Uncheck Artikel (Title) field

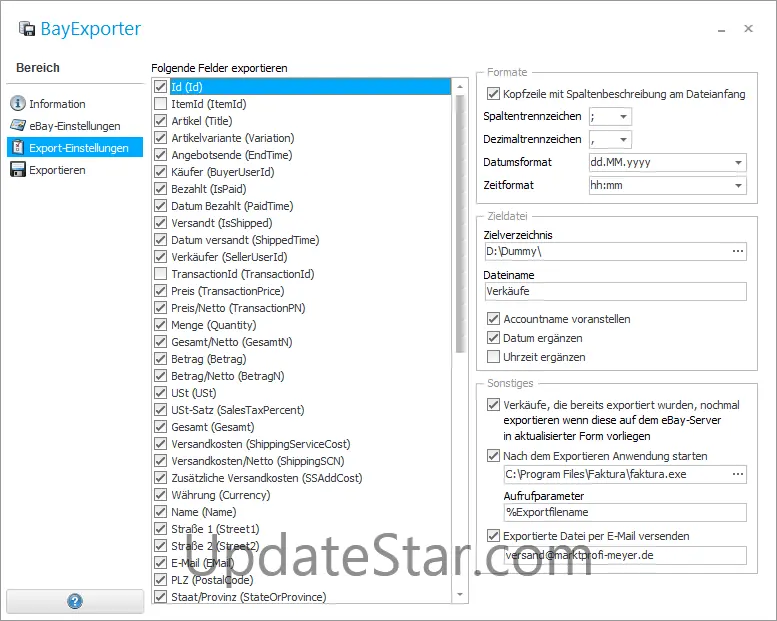tap(160, 120)
